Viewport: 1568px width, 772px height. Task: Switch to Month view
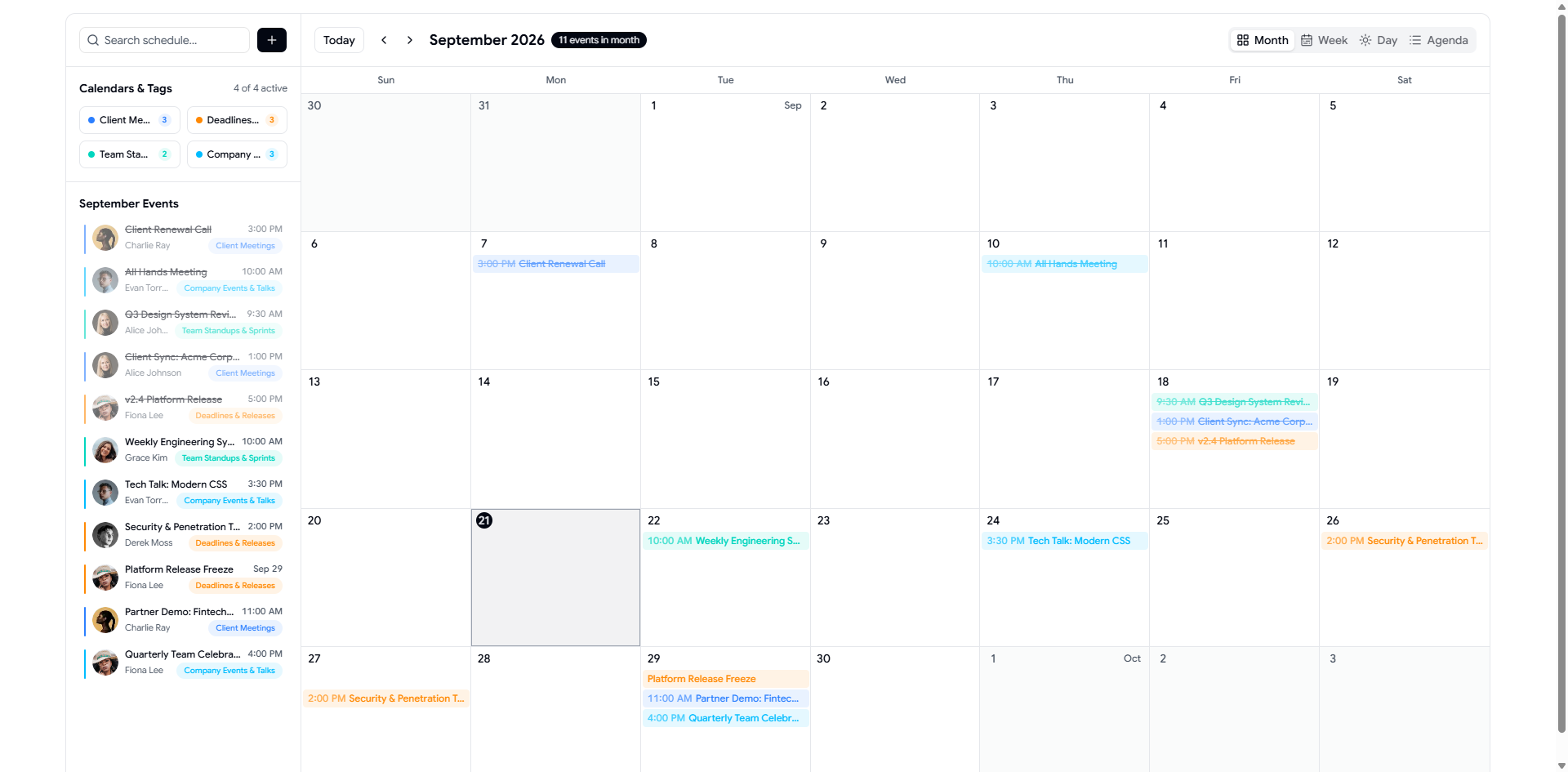pos(1262,40)
